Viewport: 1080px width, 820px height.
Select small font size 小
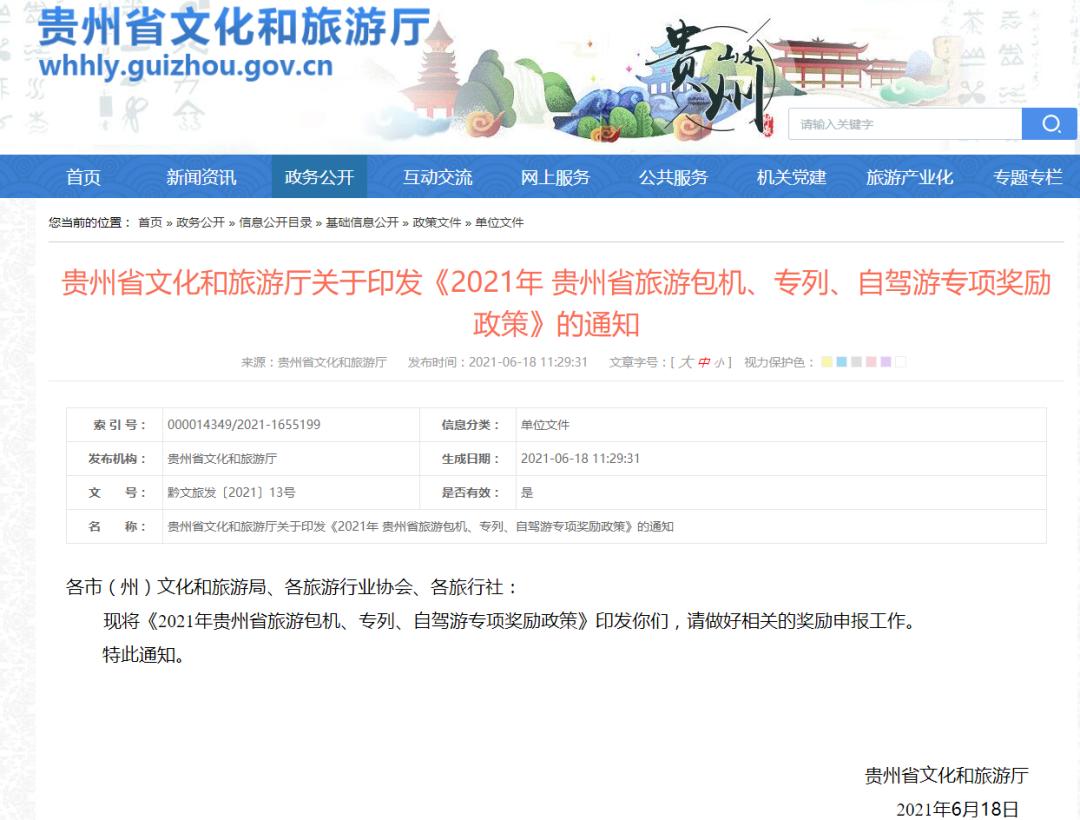click(x=720, y=362)
